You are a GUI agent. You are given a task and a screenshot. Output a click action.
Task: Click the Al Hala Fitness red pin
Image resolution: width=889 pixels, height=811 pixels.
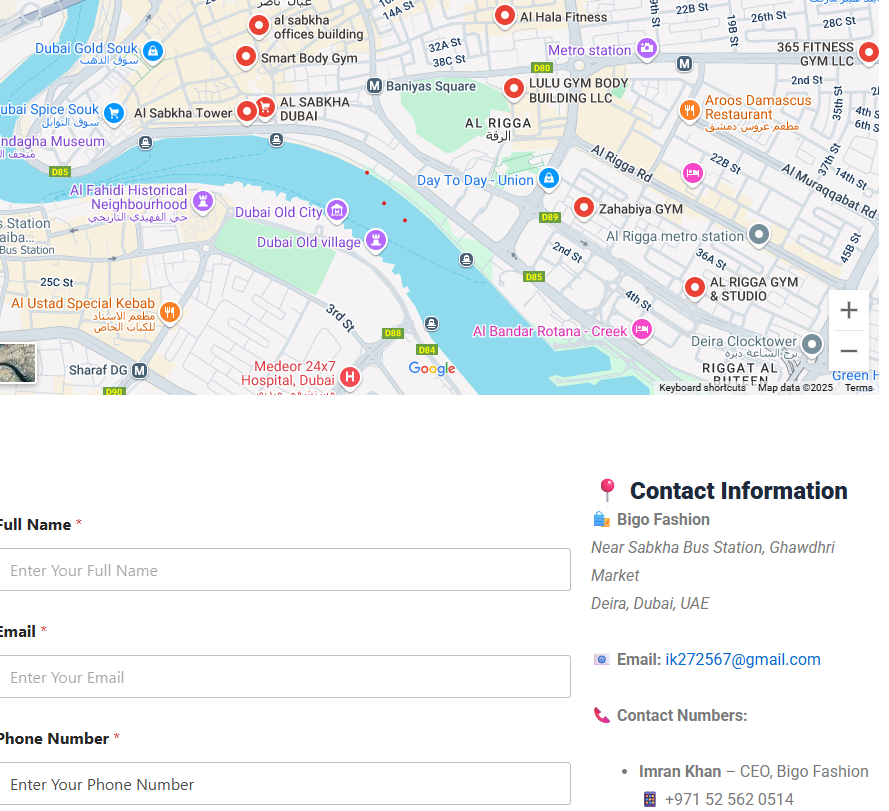(505, 16)
